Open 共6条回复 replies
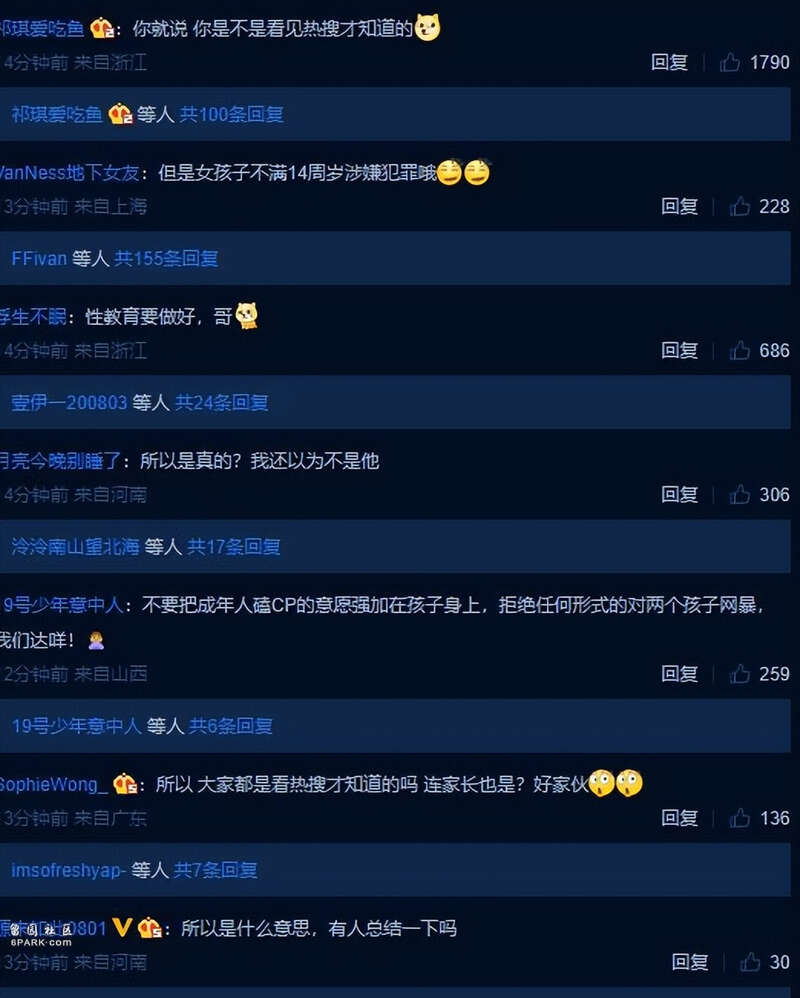 (x=231, y=726)
